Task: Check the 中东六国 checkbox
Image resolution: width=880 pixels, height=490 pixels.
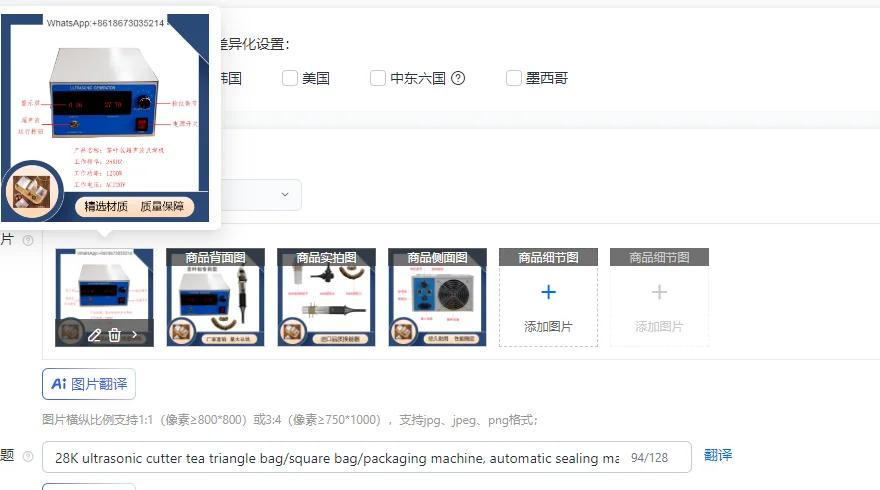Action: point(378,78)
